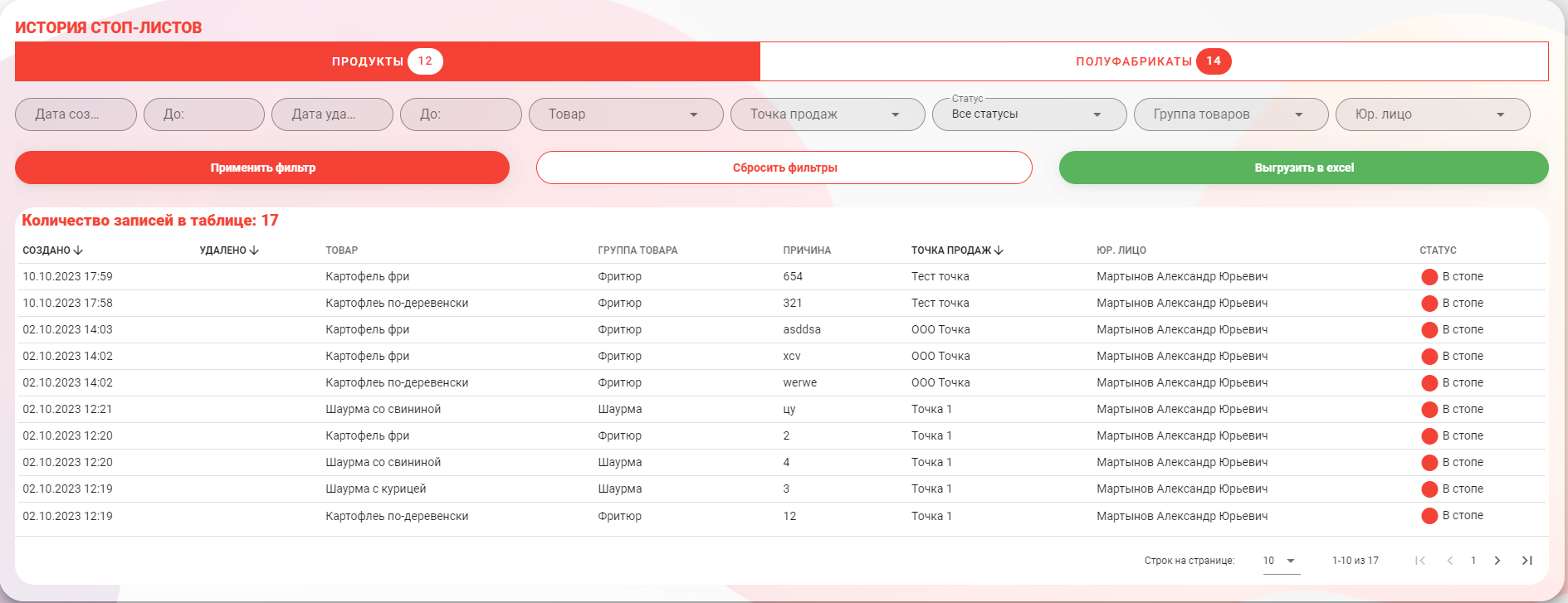Jump to the last page of results
The image size is (1568, 603).
pyautogui.click(x=1527, y=561)
